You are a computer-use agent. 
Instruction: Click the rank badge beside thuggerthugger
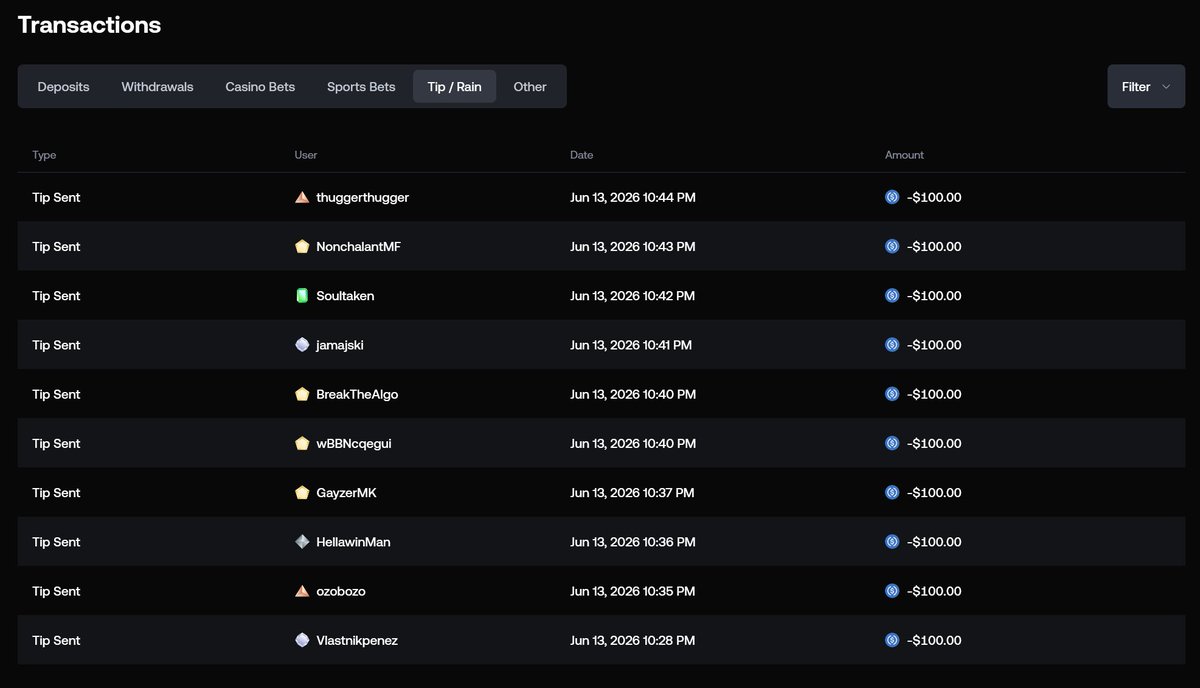[302, 198]
